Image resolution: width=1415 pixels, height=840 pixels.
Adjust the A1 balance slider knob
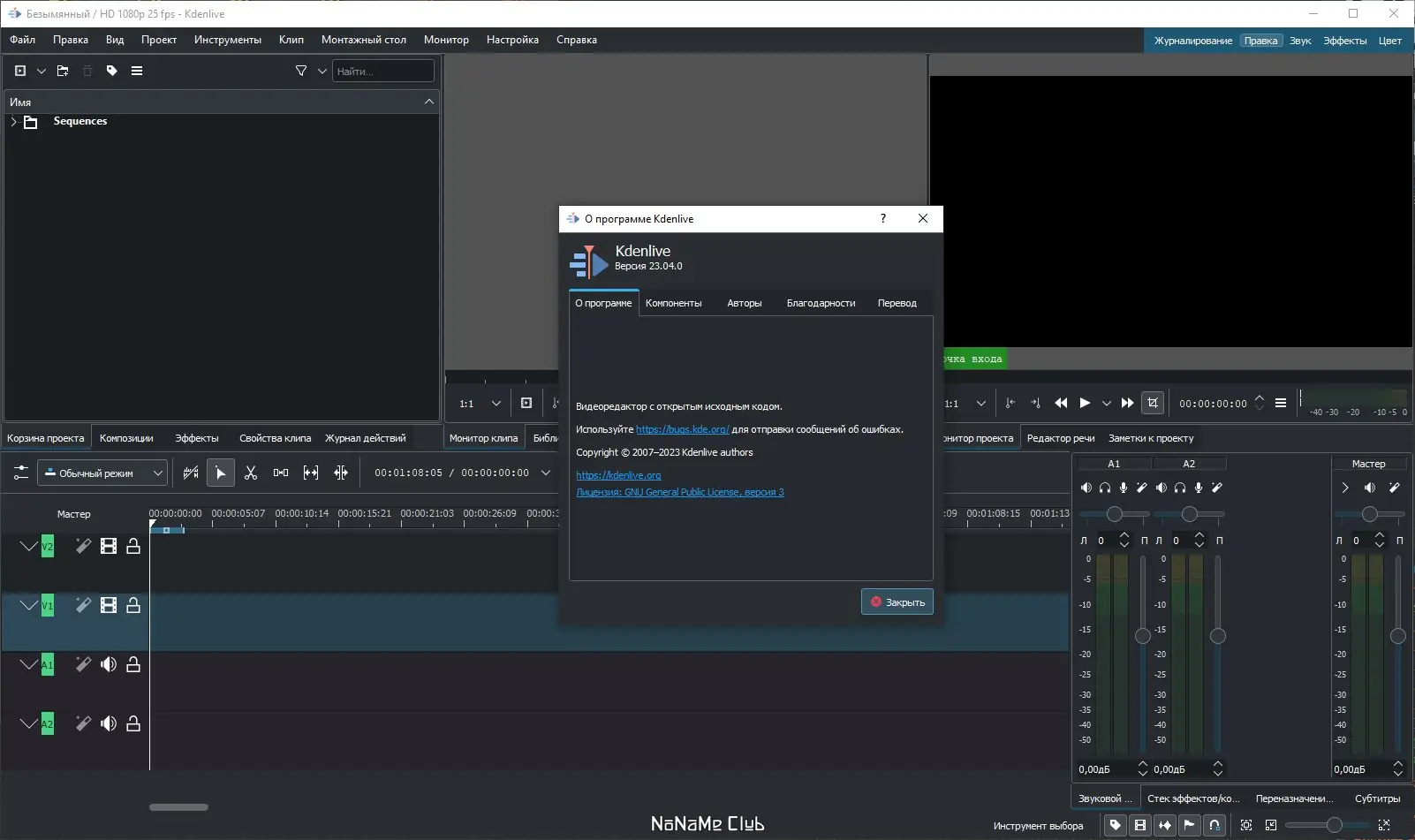coord(1115,514)
